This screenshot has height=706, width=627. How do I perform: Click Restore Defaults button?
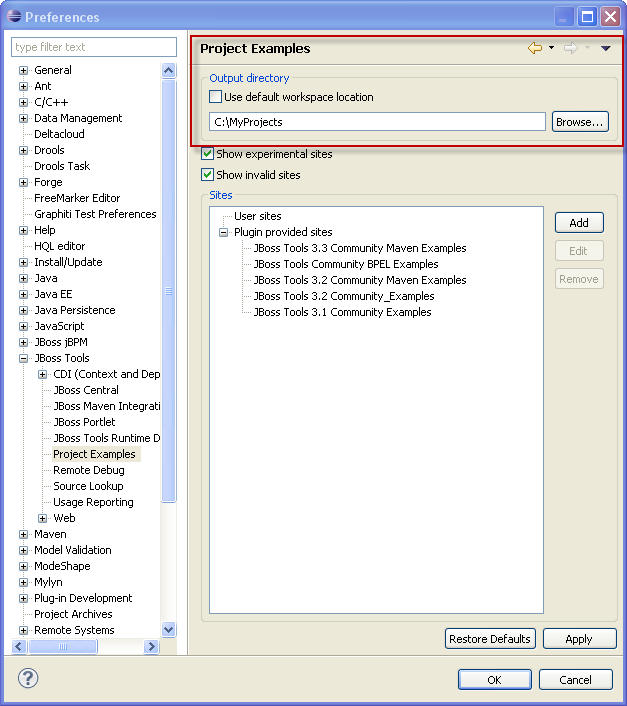coord(490,639)
